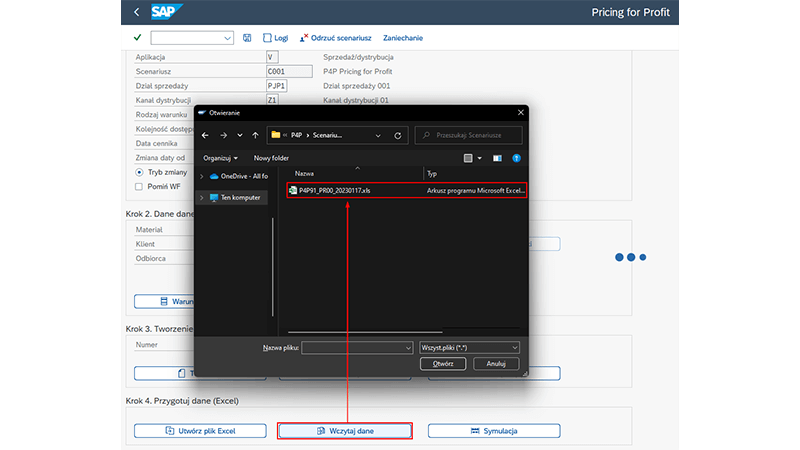Viewport: 800px width, 450px height.
Task: Tick the Pomiń WF checkbox
Action: pos(139,187)
